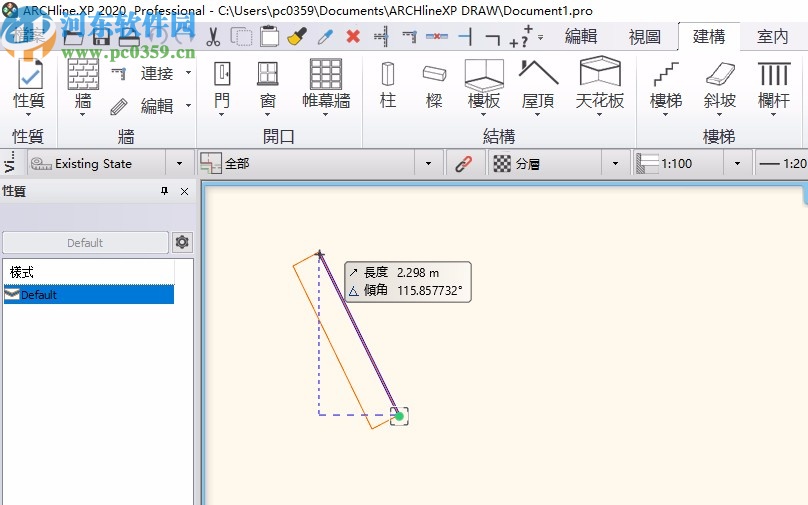Open the 視圖 ribbon tab
Screen dimensions: 808x505
click(644, 37)
